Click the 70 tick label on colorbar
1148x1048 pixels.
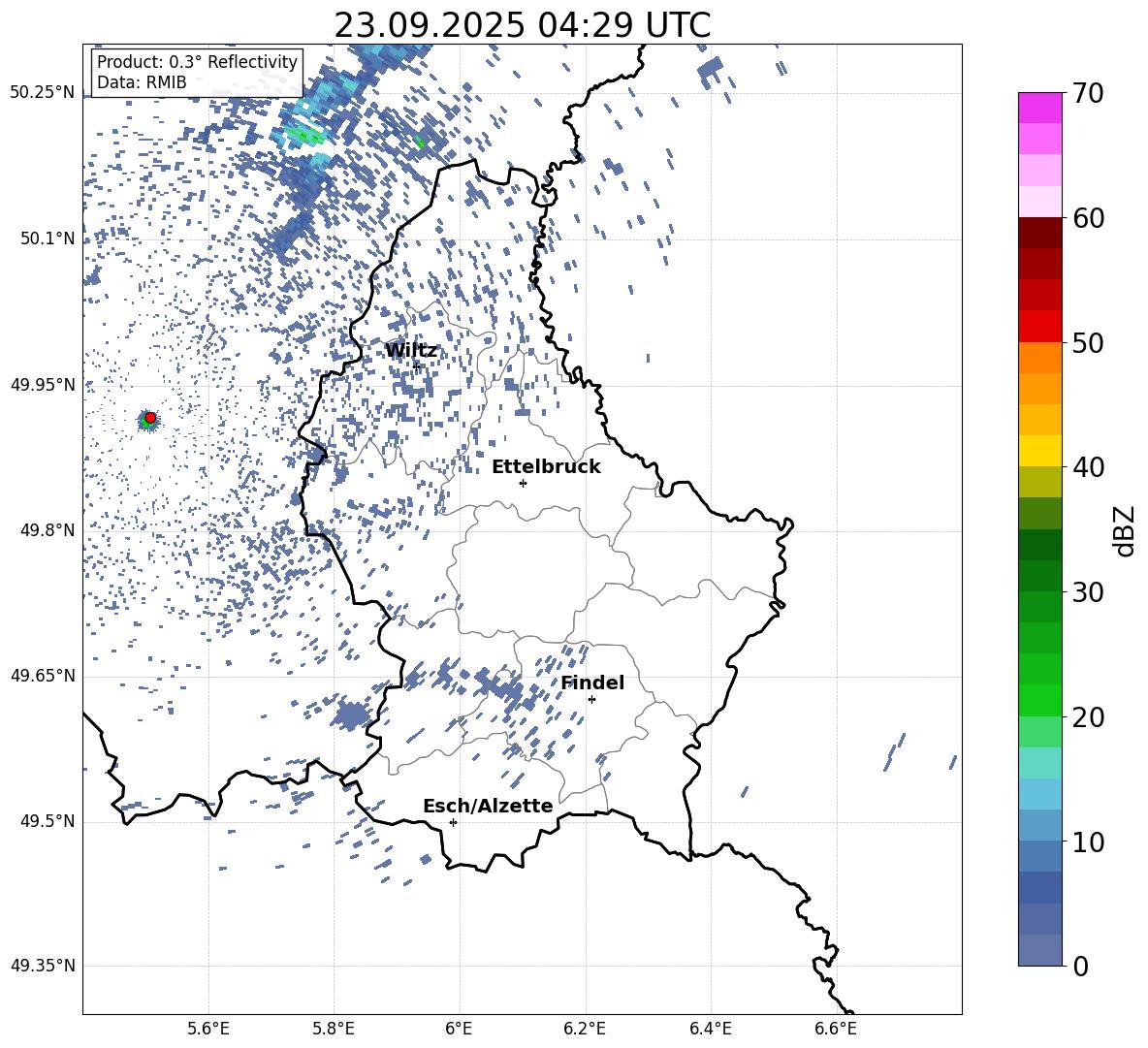point(1088,93)
